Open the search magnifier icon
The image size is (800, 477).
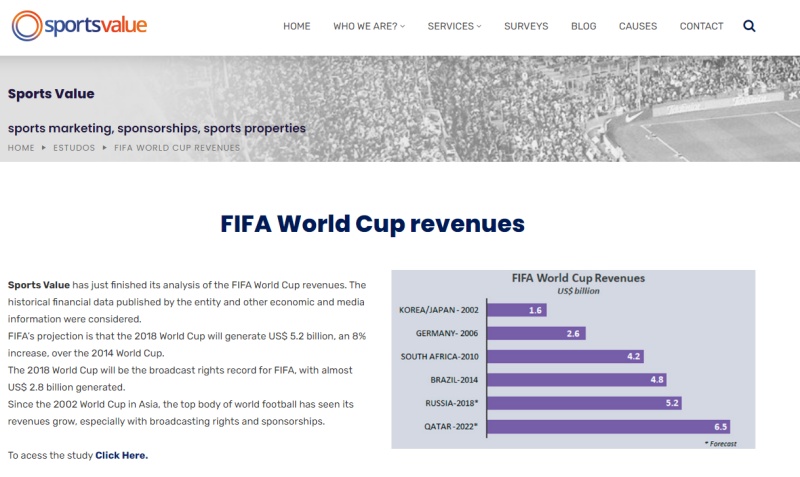(x=749, y=26)
